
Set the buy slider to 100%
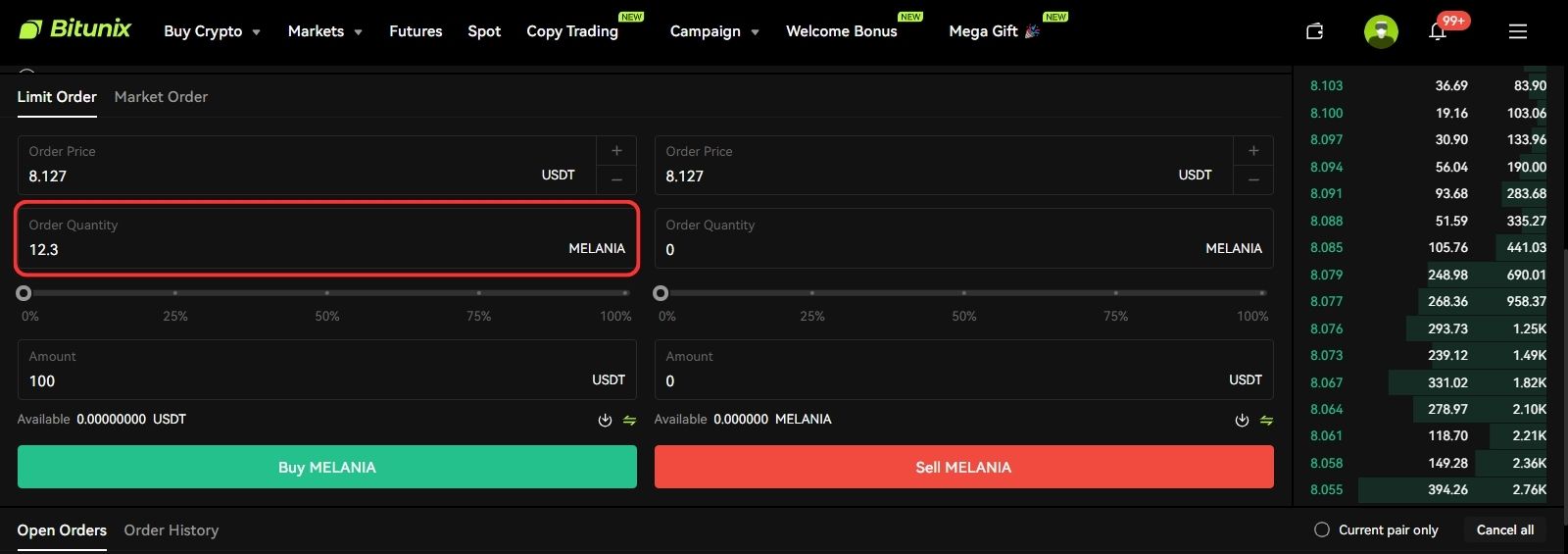626,293
